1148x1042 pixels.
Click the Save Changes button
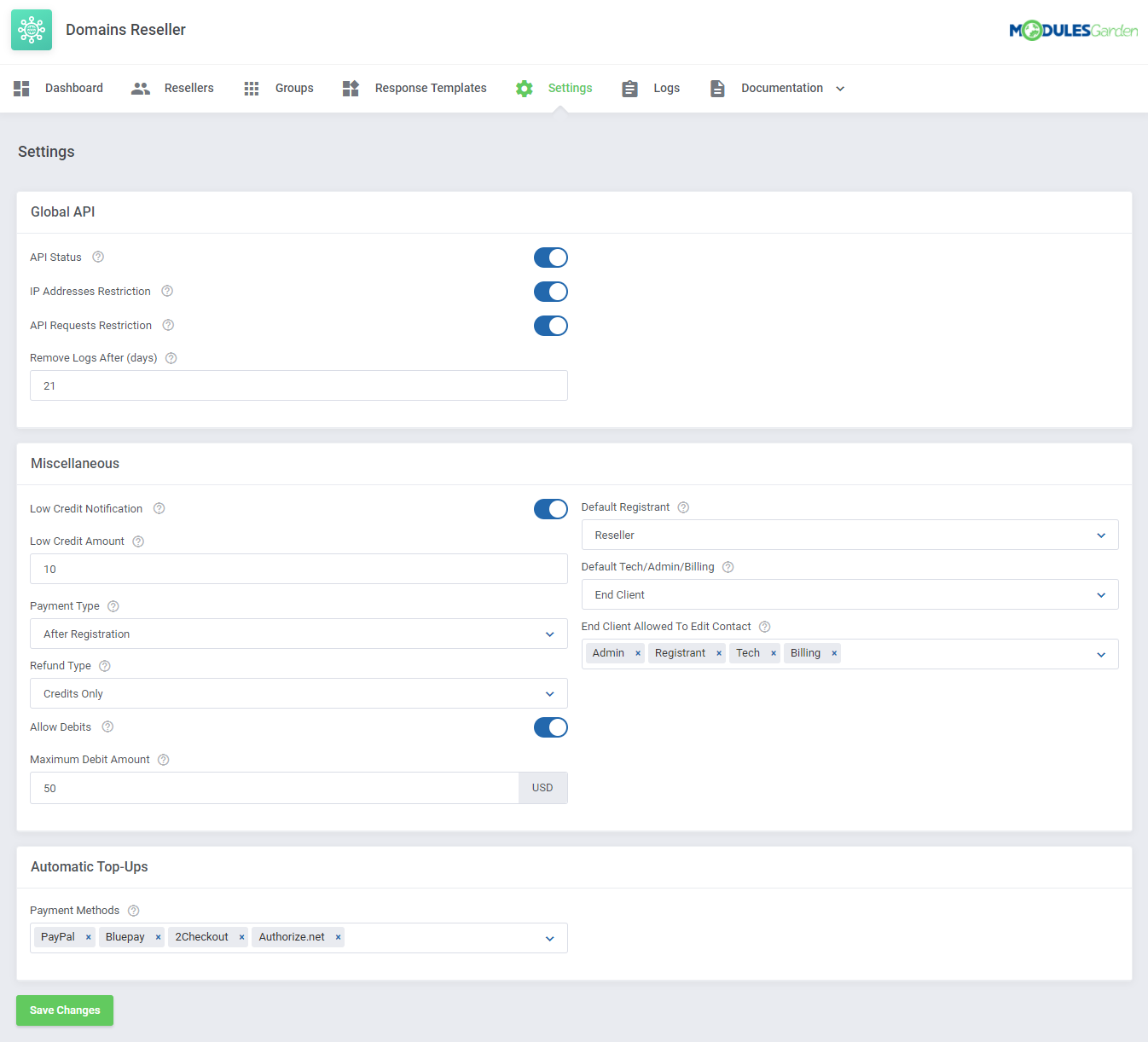[64, 1010]
